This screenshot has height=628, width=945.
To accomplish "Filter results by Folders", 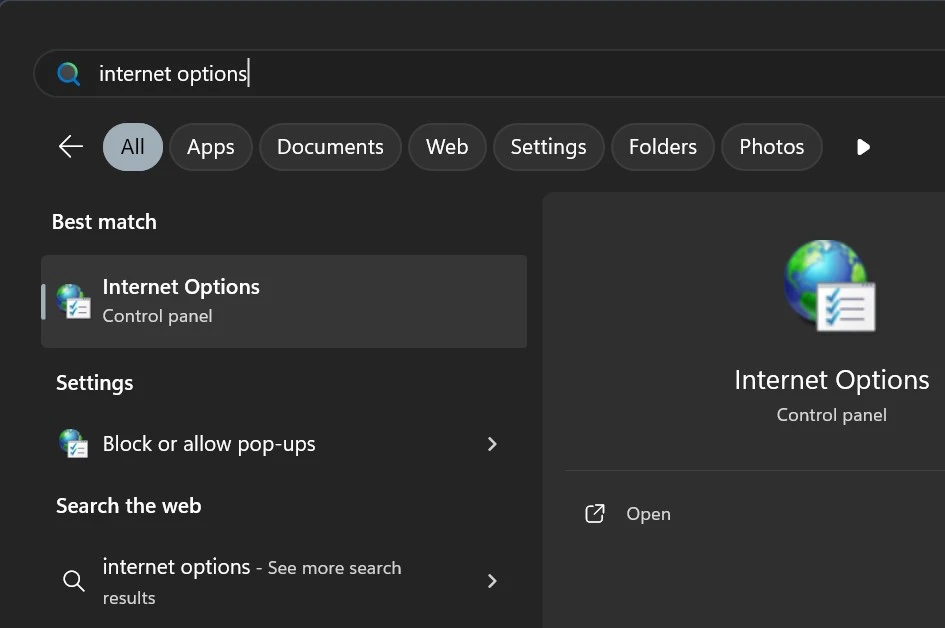I will (663, 146).
